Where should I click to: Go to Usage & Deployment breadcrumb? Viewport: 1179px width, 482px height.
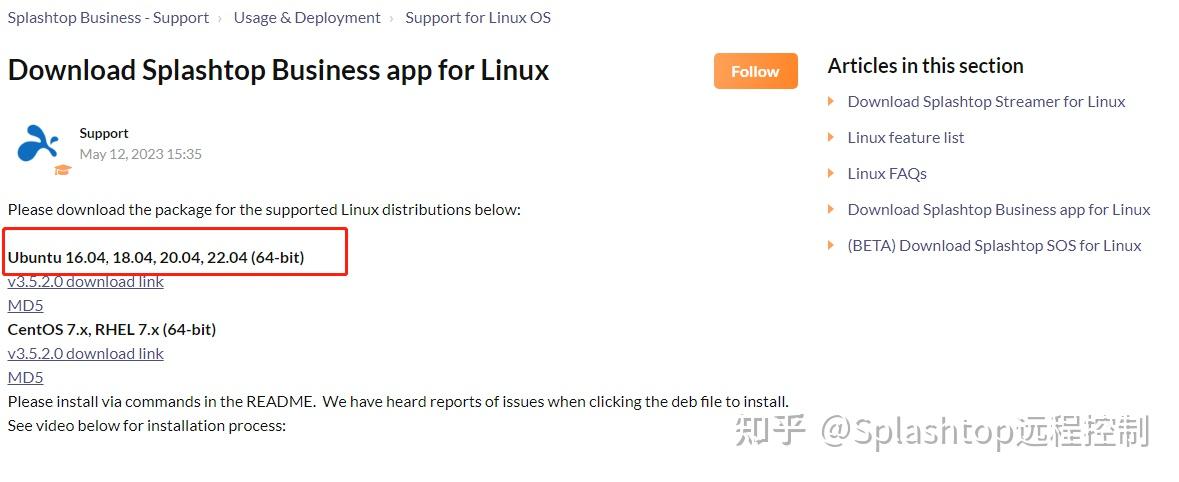(x=307, y=17)
